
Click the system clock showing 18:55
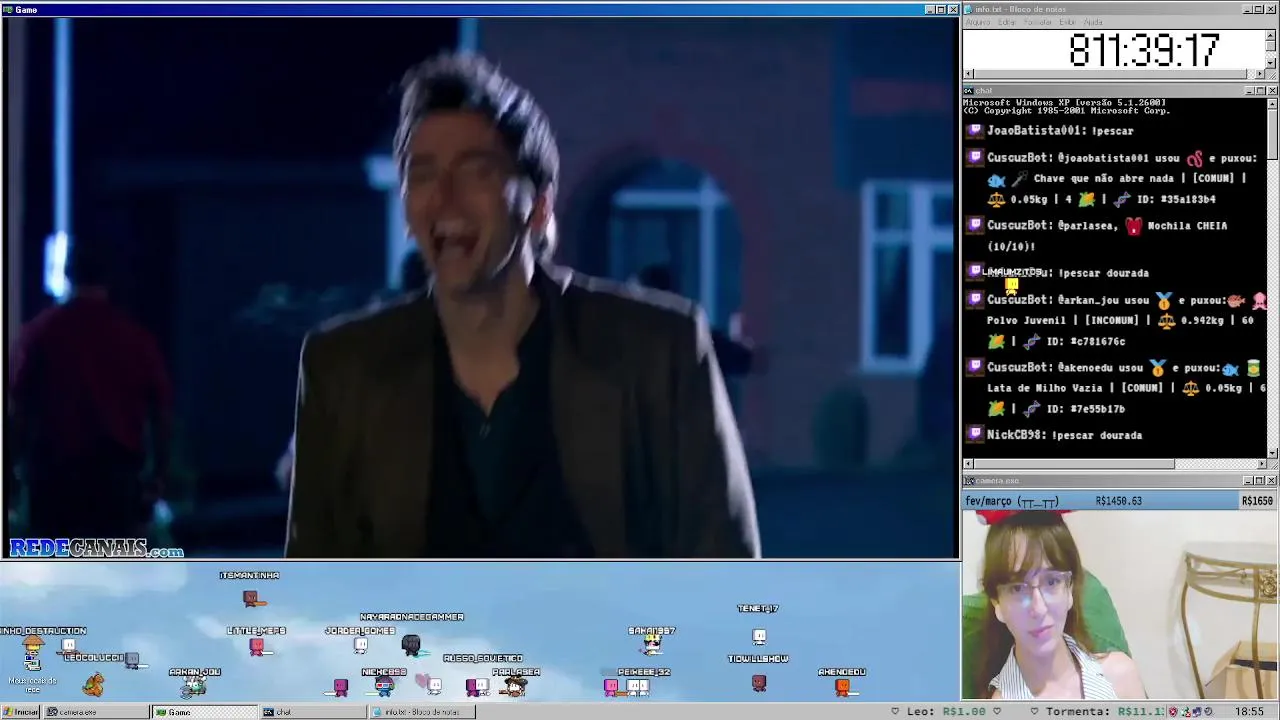pyautogui.click(x=1249, y=712)
